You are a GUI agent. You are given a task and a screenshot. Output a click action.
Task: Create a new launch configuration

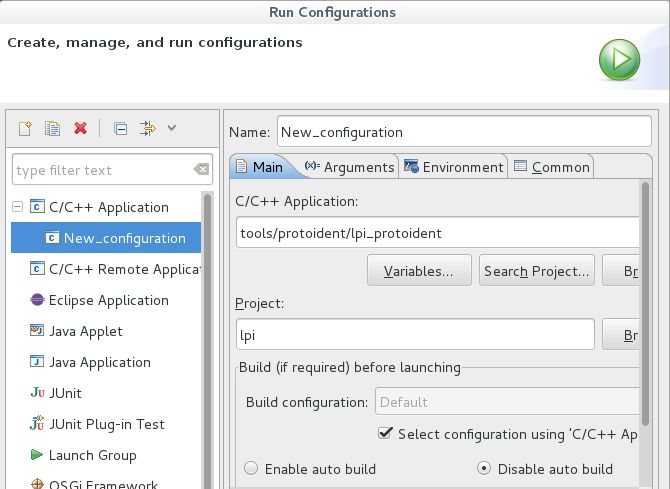pos(25,128)
